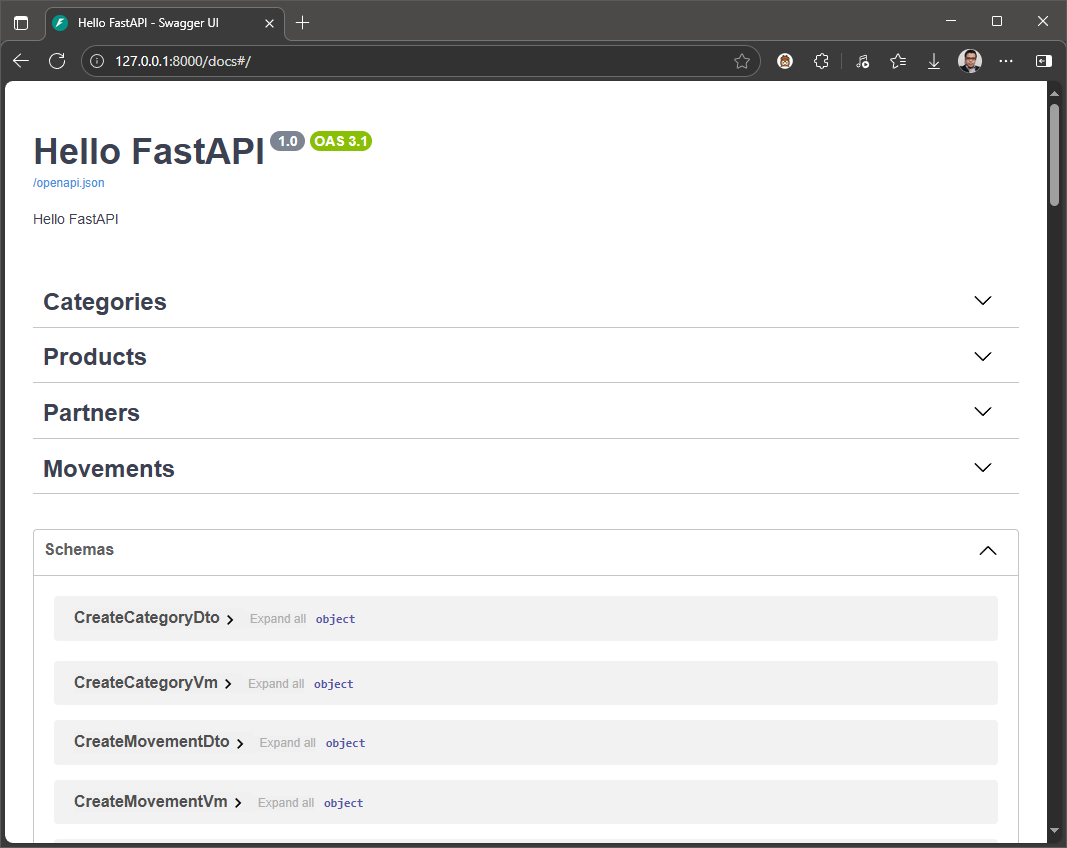Viewport: 1067px width, 848px height.
Task: Toggle the browser sidebar icon
Action: [1043, 61]
